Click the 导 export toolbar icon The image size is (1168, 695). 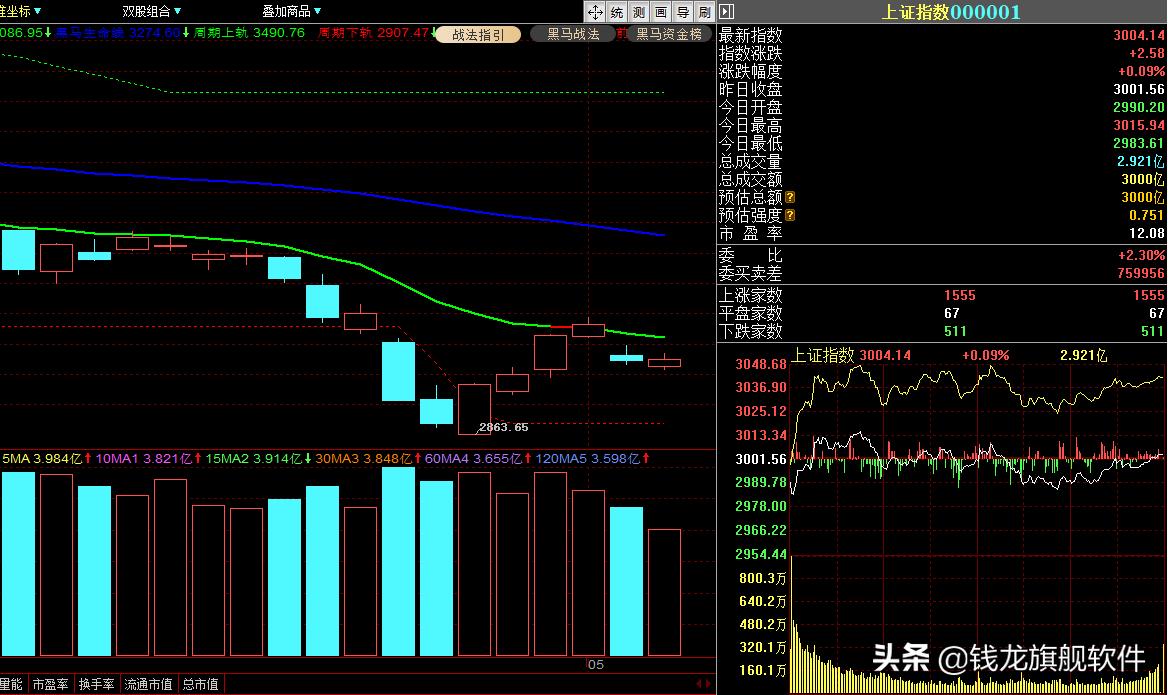(x=682, y=12)
